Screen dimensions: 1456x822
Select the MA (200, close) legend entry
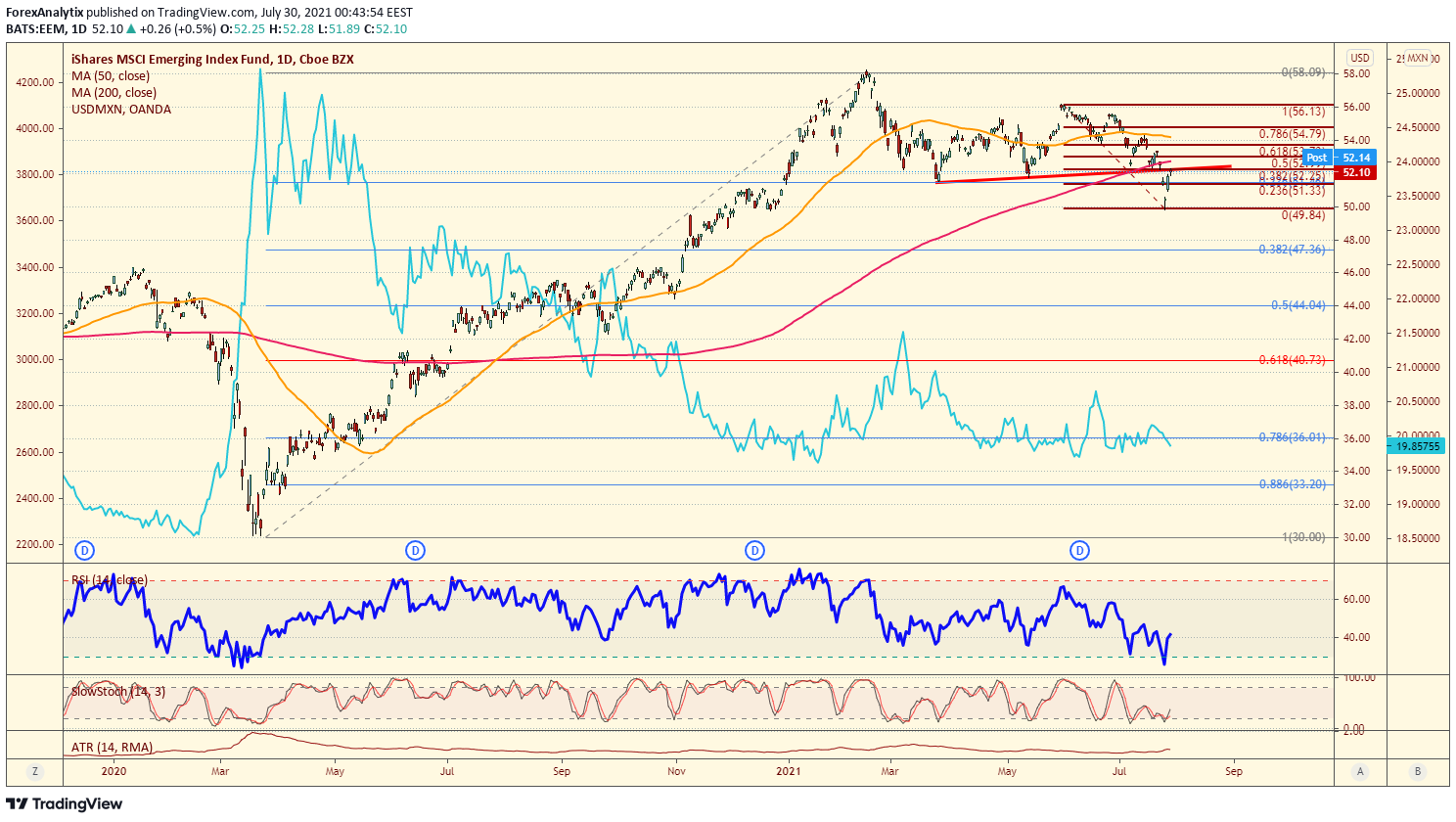coord(114,92)
